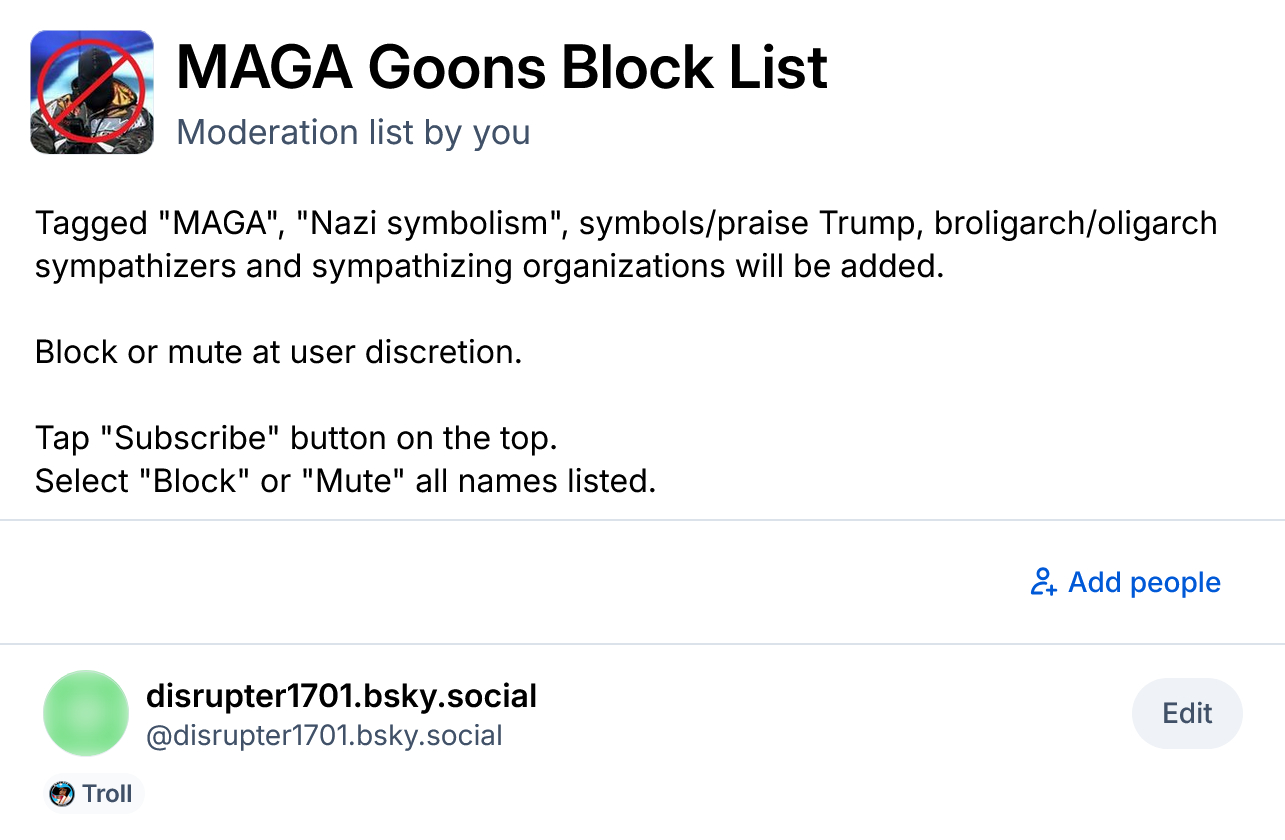Select the "MAGA Goons Block List" heading
The height and width of the screenshot is (840, 1285).
(502, 67)
